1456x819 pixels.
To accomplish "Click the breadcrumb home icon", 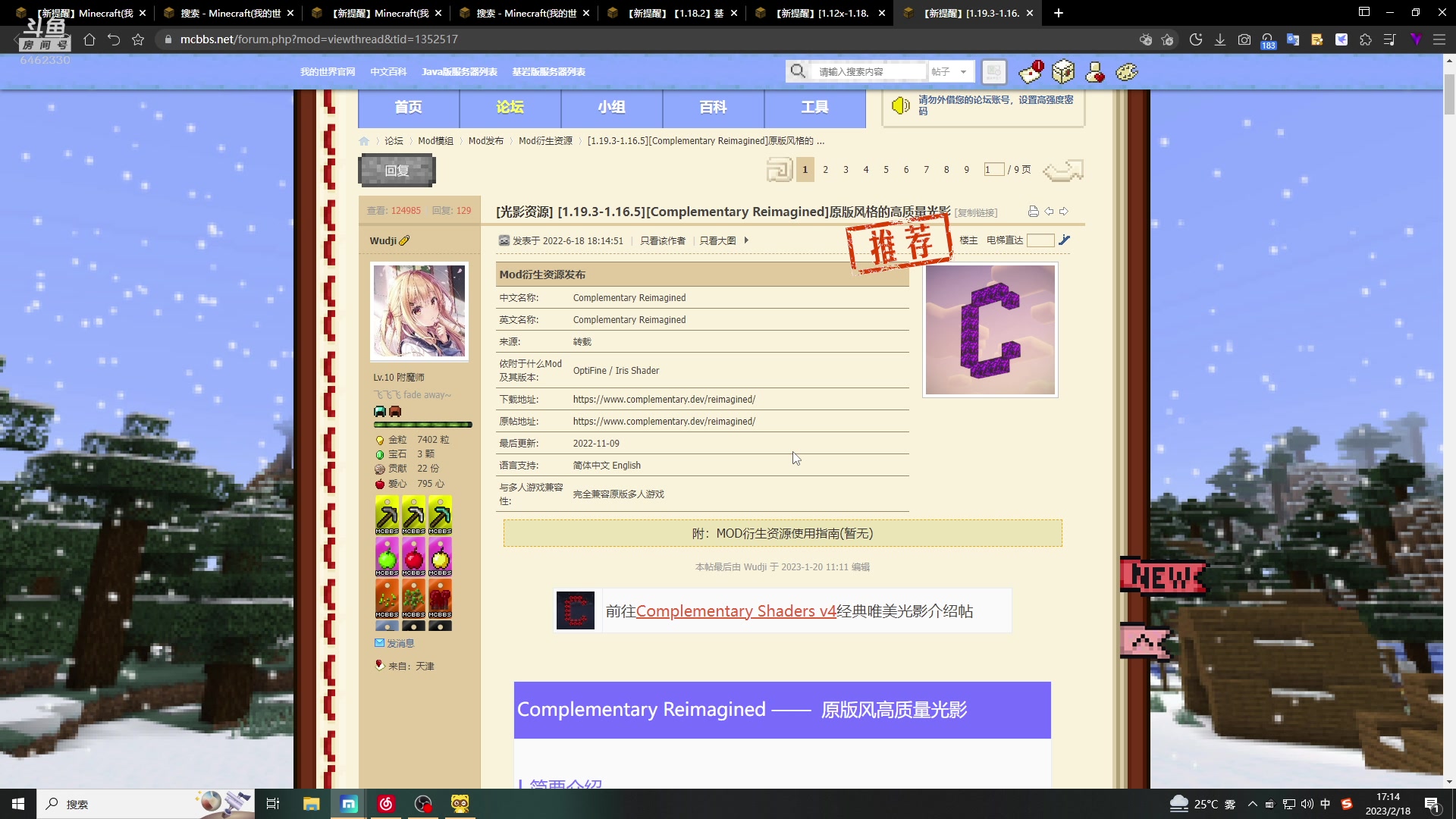I will pyautogui.click(x=364, y=141).
